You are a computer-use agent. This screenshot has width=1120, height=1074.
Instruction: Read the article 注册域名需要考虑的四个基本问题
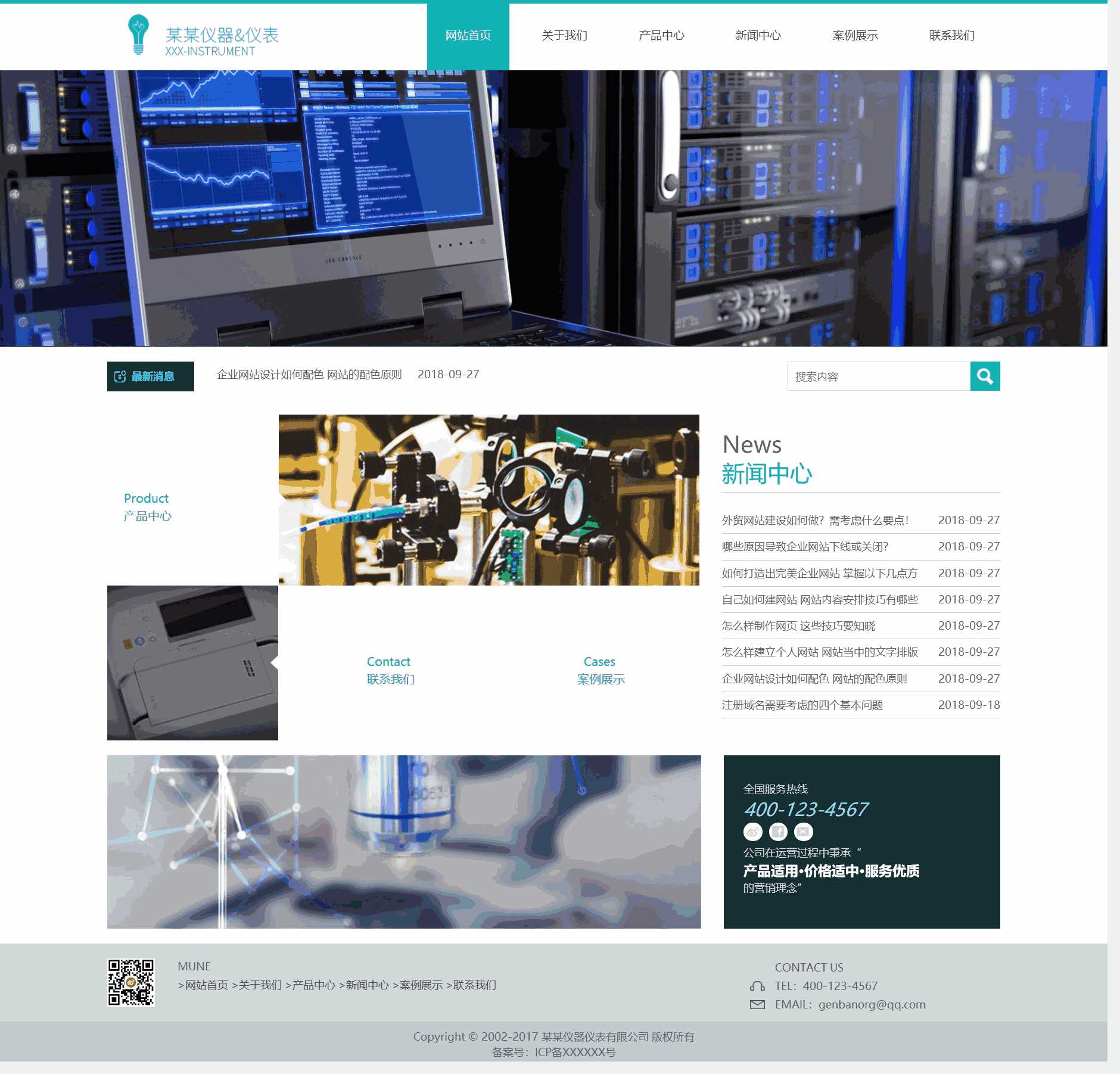pyautogui.click(x=802, y=705)
